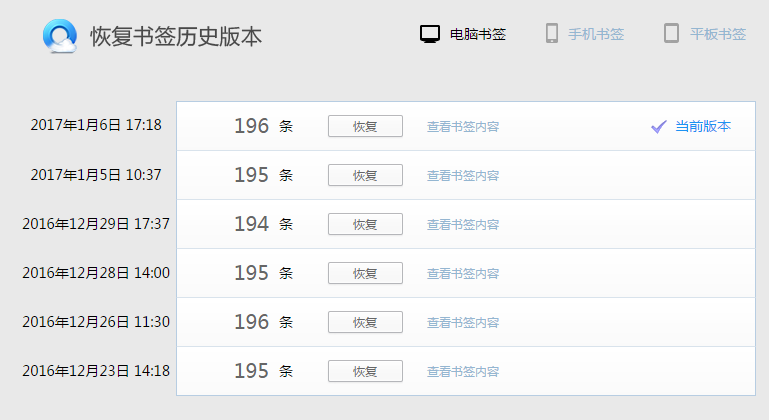
Task: Restore the 2016年12月26日 11:30 version
Action: (x=365, y=322)
